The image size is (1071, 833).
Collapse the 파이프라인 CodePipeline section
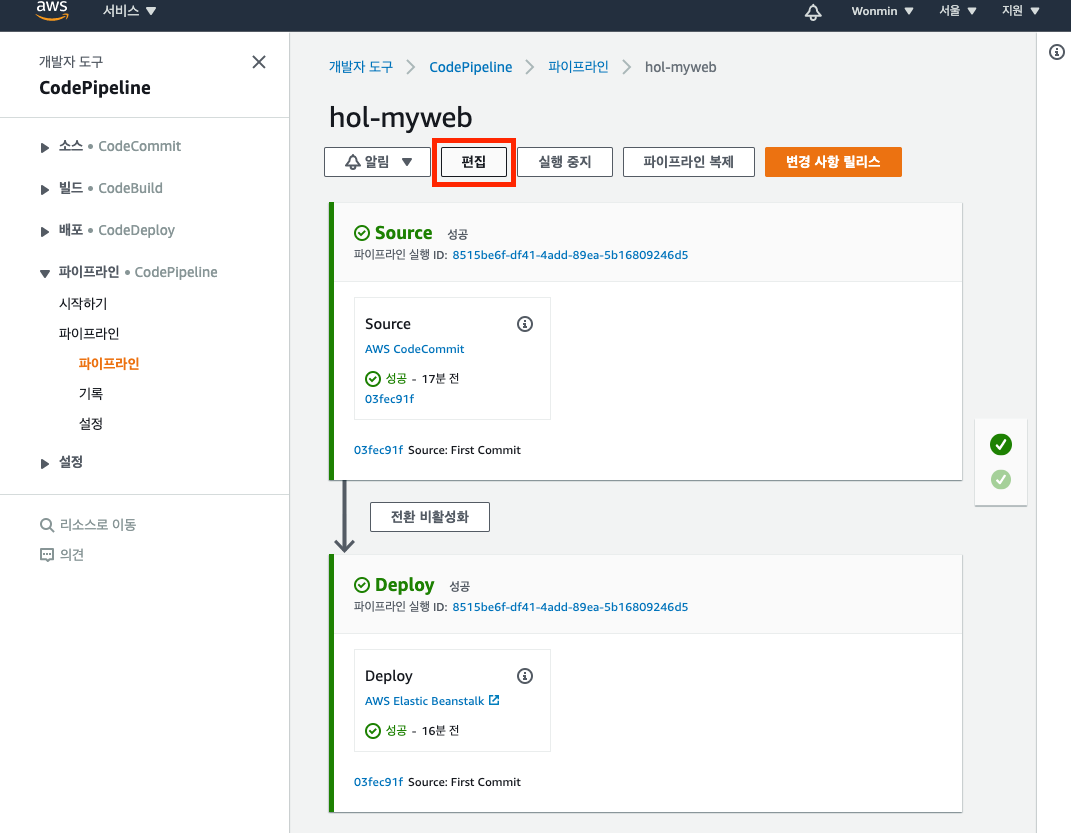point(44,273)
